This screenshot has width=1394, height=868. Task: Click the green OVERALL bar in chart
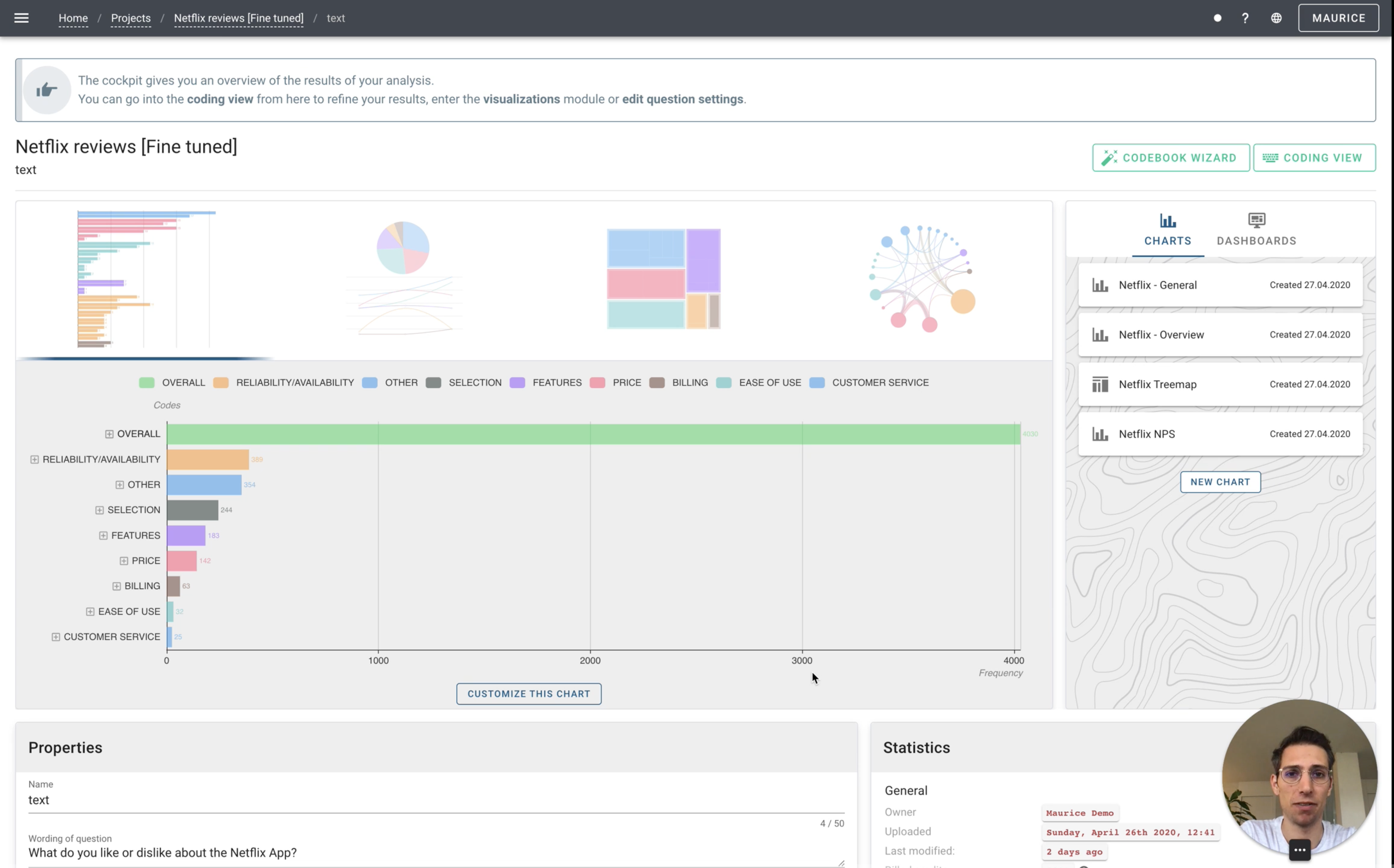click(593, 434)
